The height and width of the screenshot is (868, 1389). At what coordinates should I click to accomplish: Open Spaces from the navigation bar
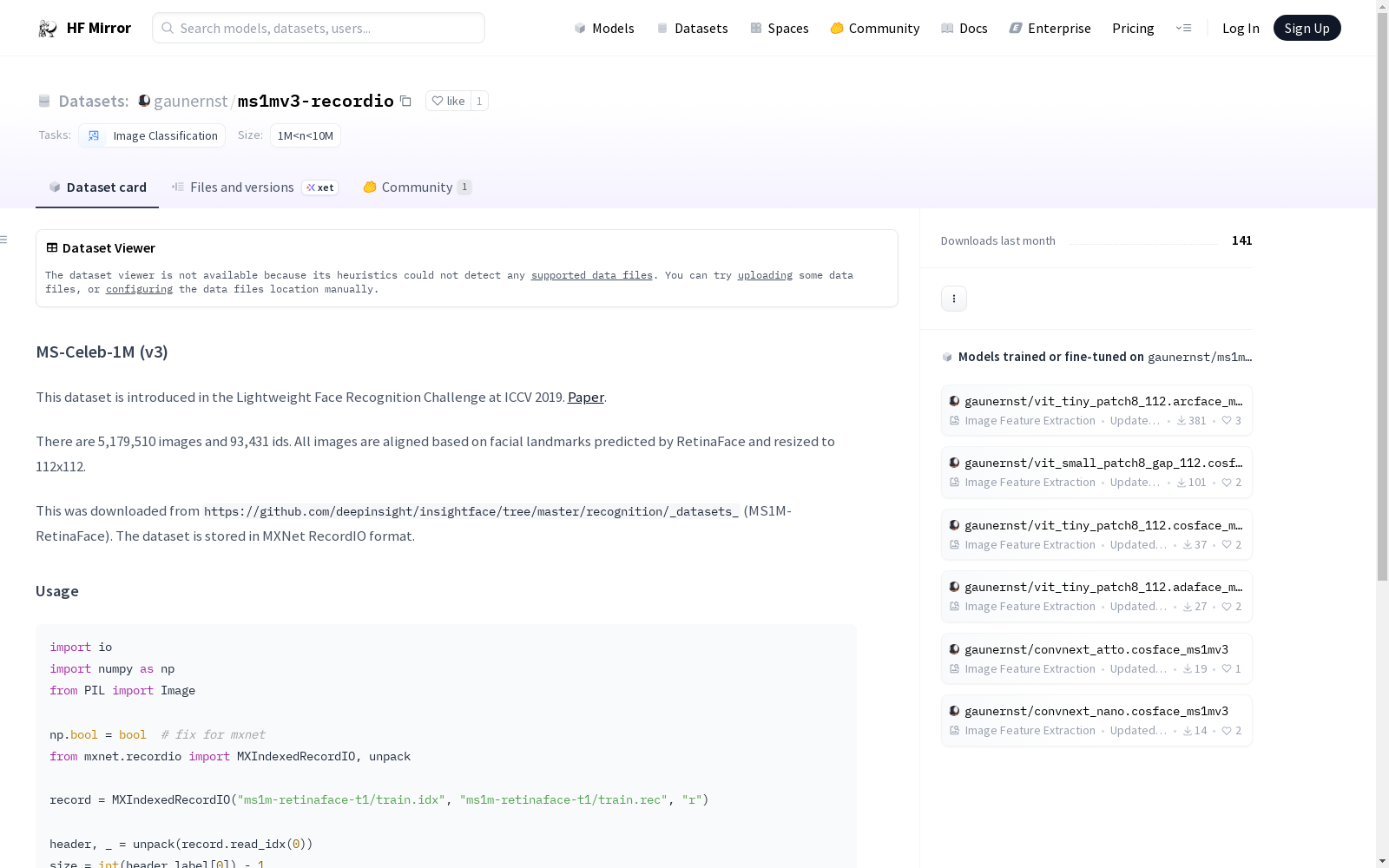click(780, 28)
